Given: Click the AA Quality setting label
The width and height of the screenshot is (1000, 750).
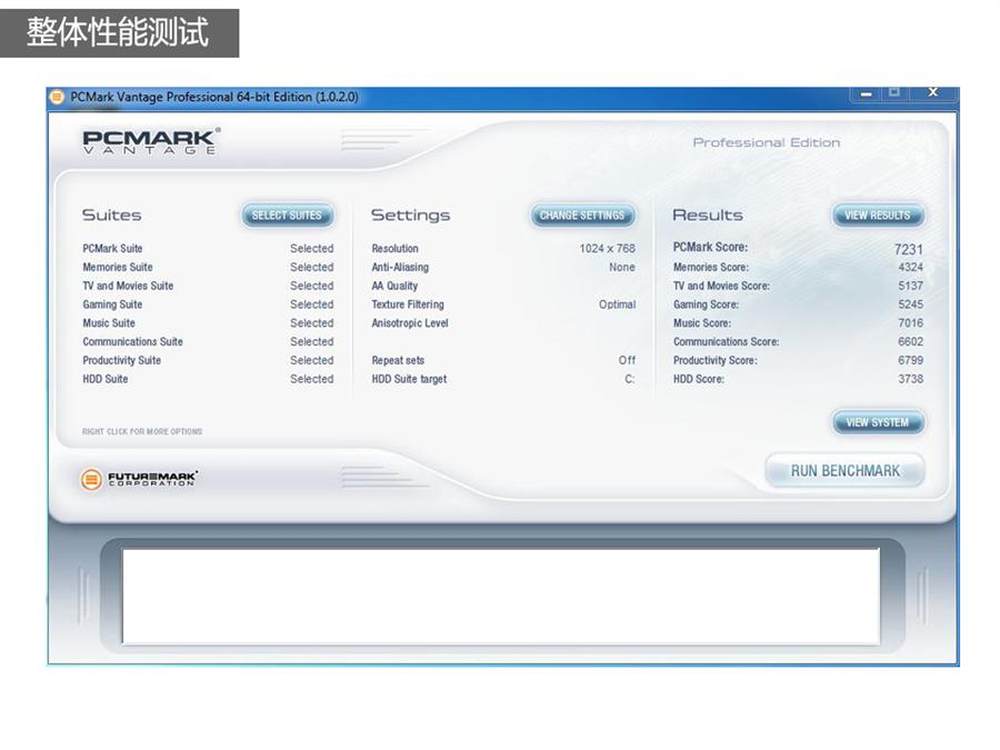Looking at the screenshot, I should point(395,286).
